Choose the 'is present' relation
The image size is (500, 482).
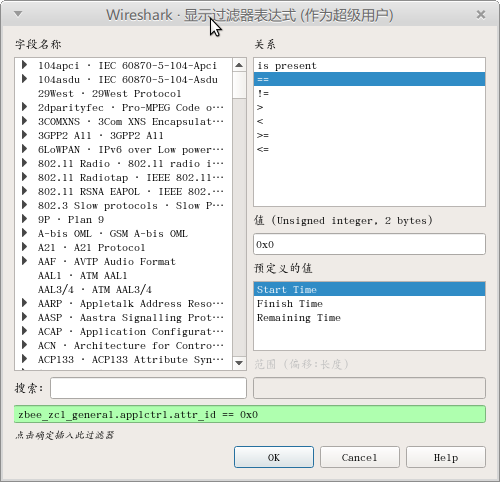[369, 66]
